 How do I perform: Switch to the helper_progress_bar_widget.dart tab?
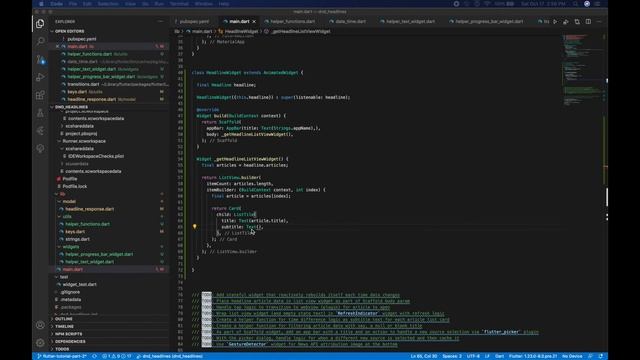(x=489, y=22)
